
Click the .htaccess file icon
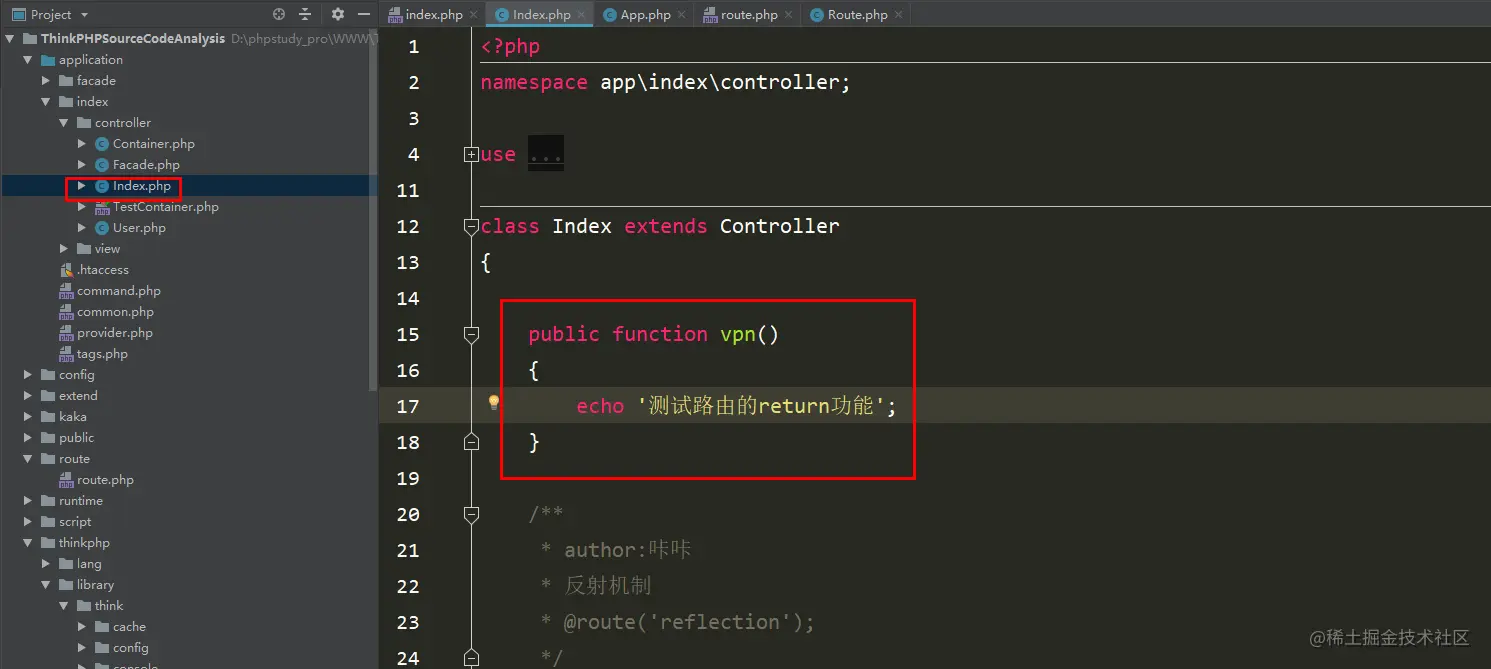coord(67,270)
